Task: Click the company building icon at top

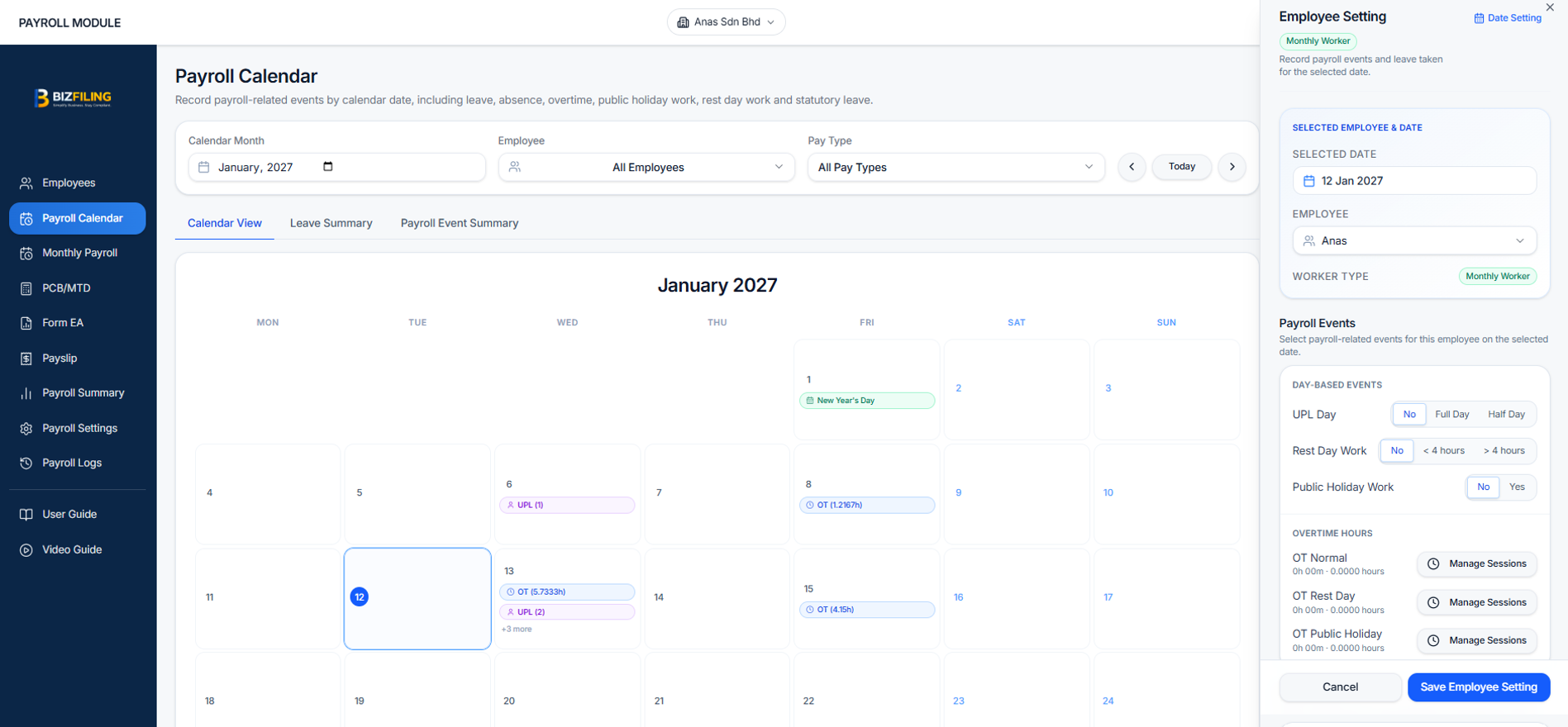Action: click(683, 22)
